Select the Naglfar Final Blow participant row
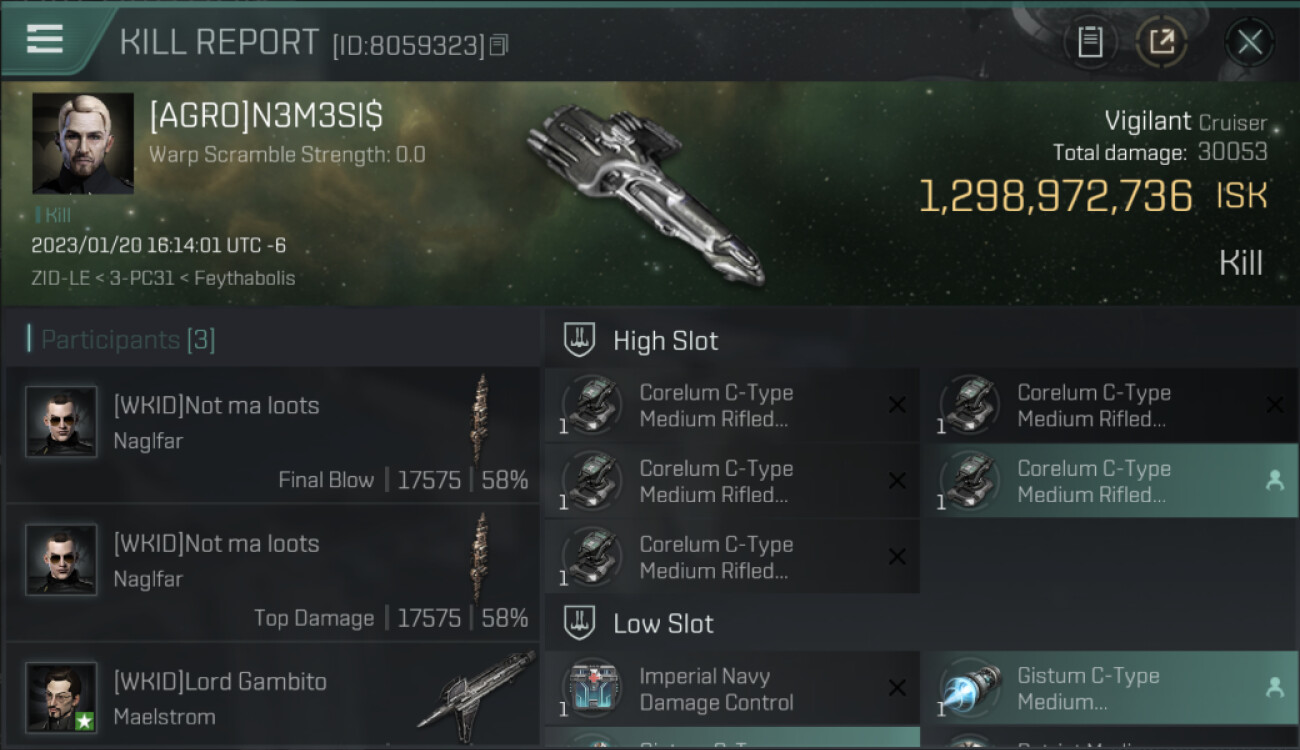1300x750 pixels. coord(273,434)
